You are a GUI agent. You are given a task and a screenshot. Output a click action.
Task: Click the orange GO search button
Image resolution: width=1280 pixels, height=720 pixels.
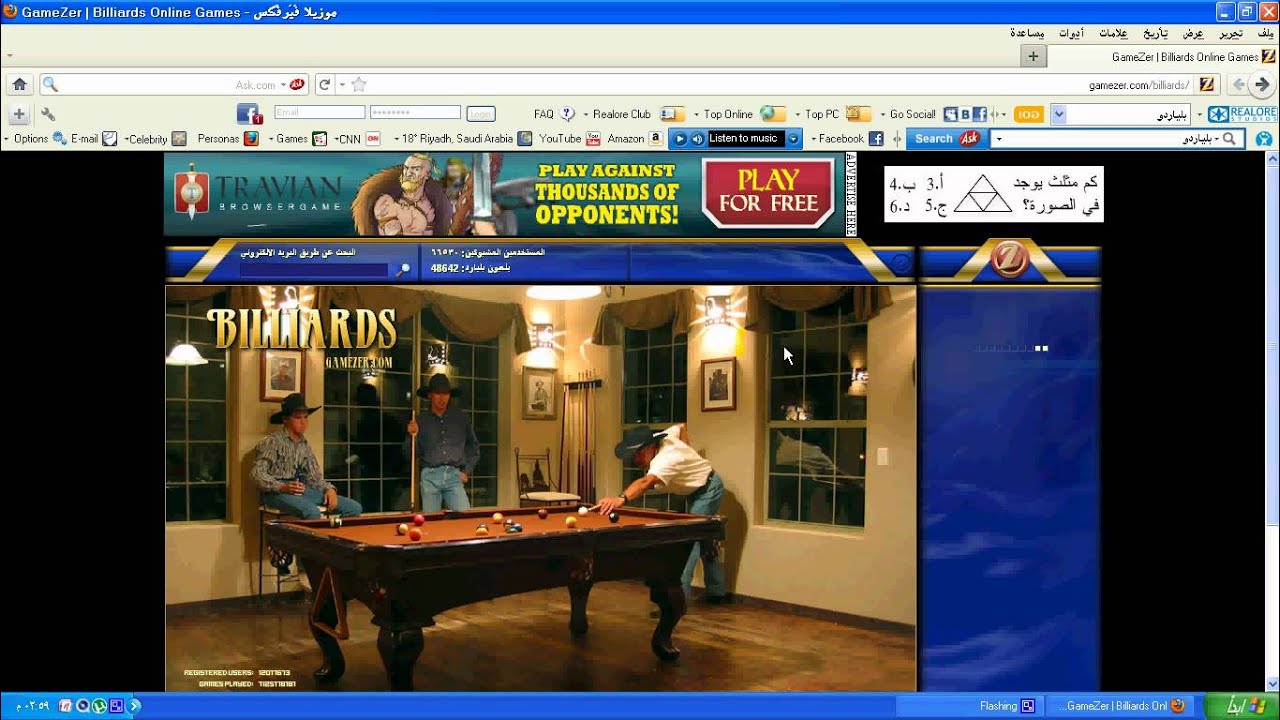[x=1028, y=114]
